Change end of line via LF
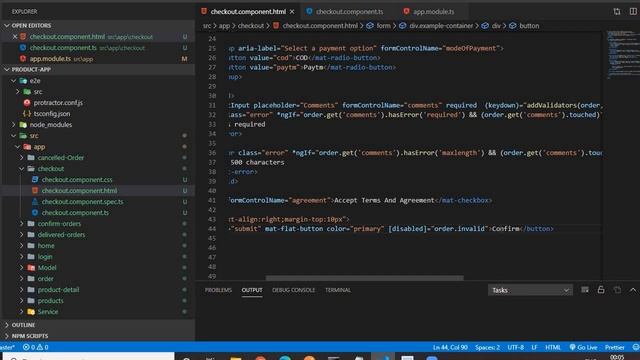Image resolution: width=640 pixels, height=360 pixels. [534, 347]
